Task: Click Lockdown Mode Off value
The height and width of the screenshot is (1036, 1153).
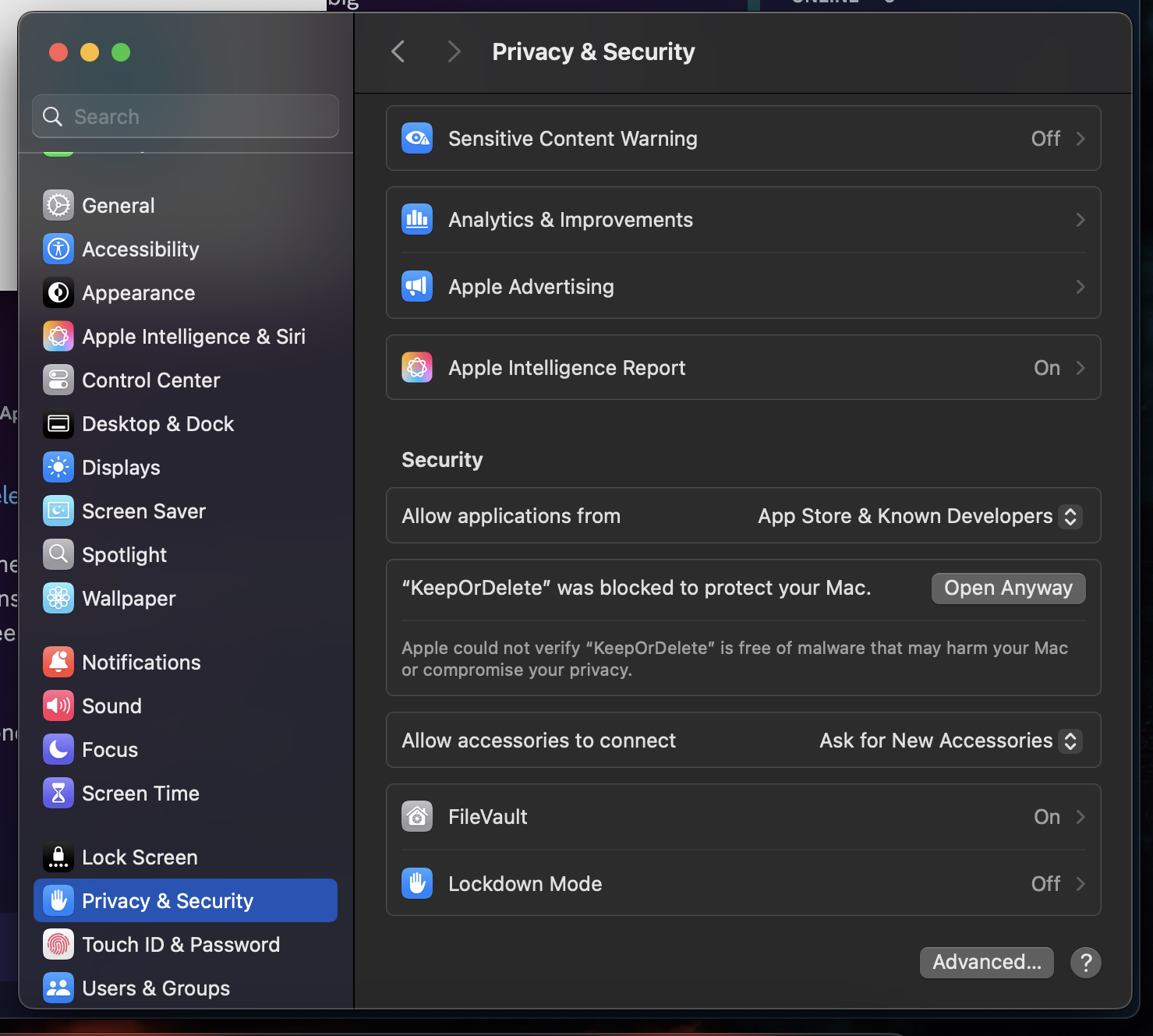Action: coord(1045,884)
